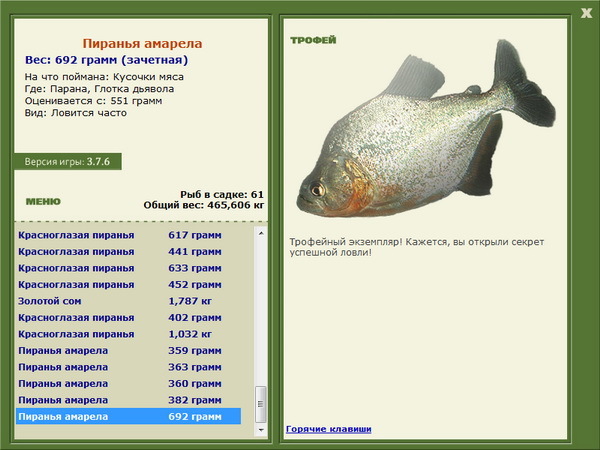The image size is (600, 450).
Task: Click На что поймана: Кусочки мяса line
Action: tap(104, 77)
